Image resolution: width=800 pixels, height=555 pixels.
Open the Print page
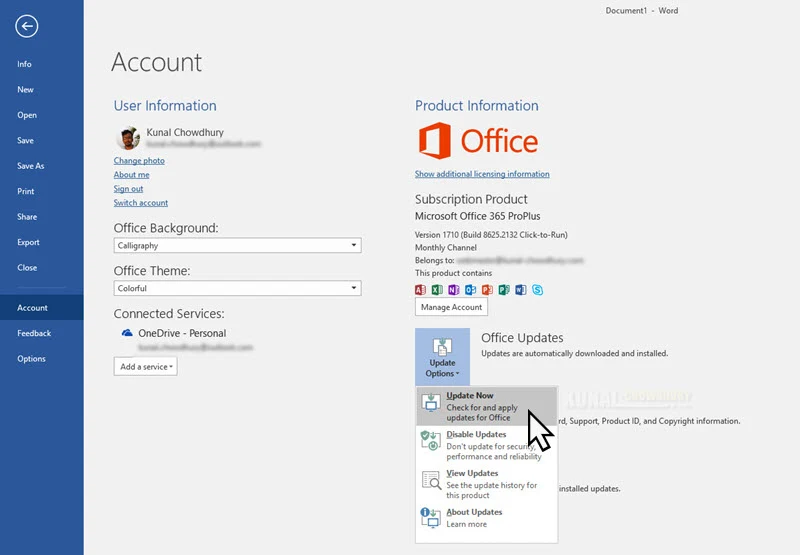pyautogui.click(x=26, y=191)
